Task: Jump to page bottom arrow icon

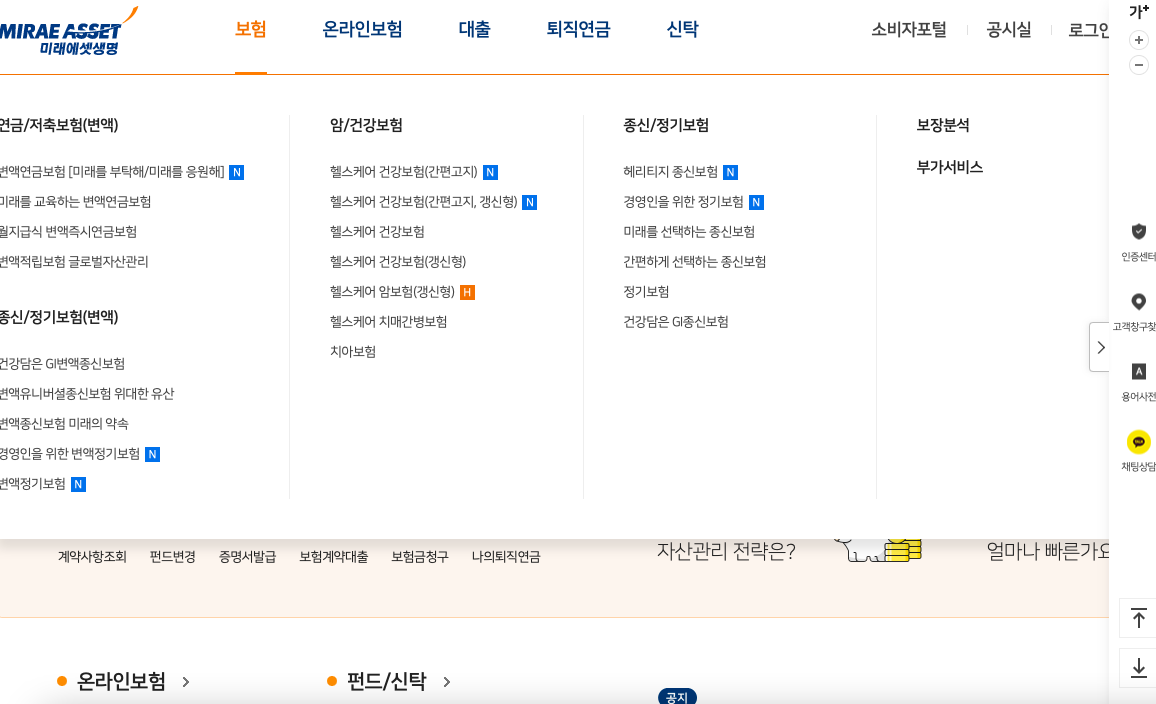Action: click(1138, 668)
